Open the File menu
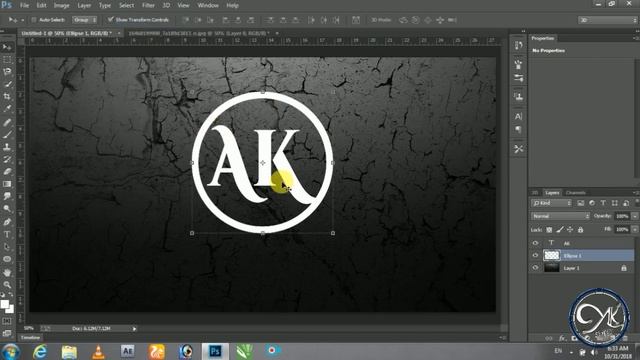Image resolution: width=640 pixels, height=360 pixels. (x=24, y=6)
